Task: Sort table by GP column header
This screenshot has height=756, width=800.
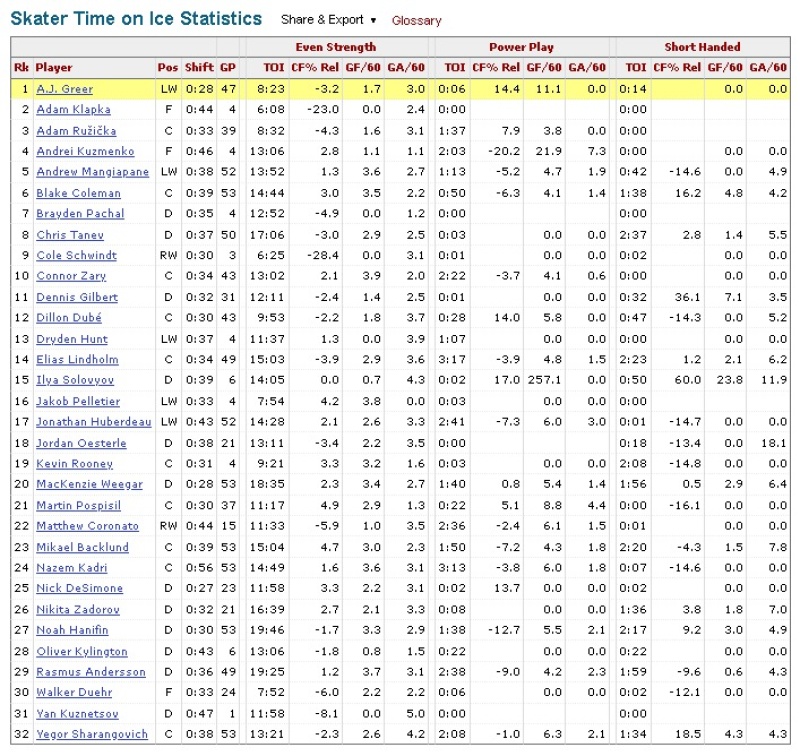Action: coord(228,67)
